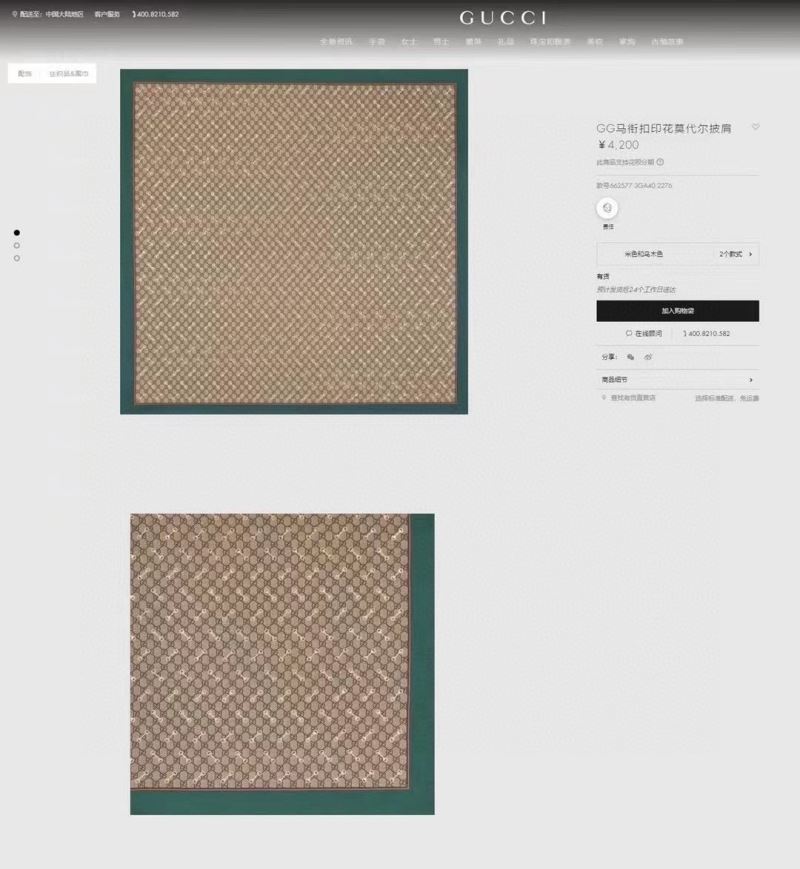Click the estimated delivery time note
The width and height of the screenshot is (800, 869).
pos(636,289)
